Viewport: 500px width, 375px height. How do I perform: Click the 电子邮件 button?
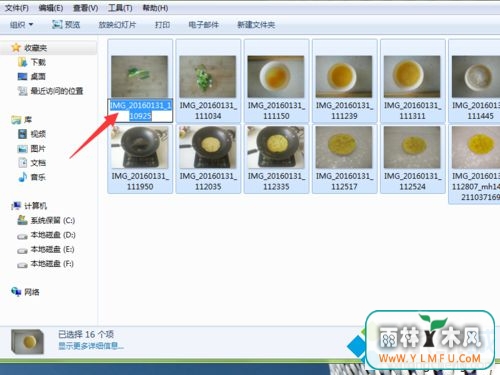pos(203,25)
